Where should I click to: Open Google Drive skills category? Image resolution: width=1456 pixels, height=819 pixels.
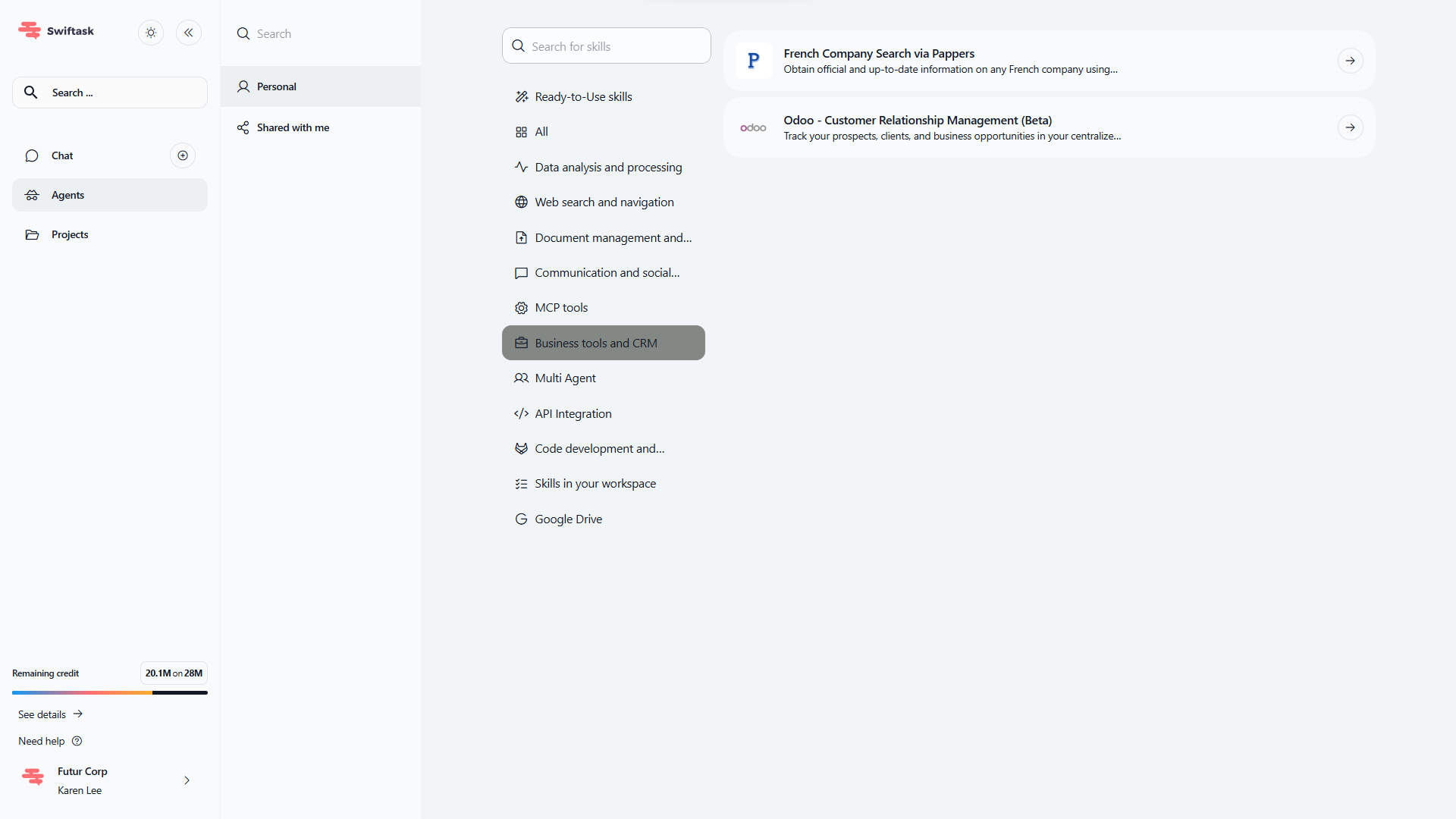(x=568, y=519)
